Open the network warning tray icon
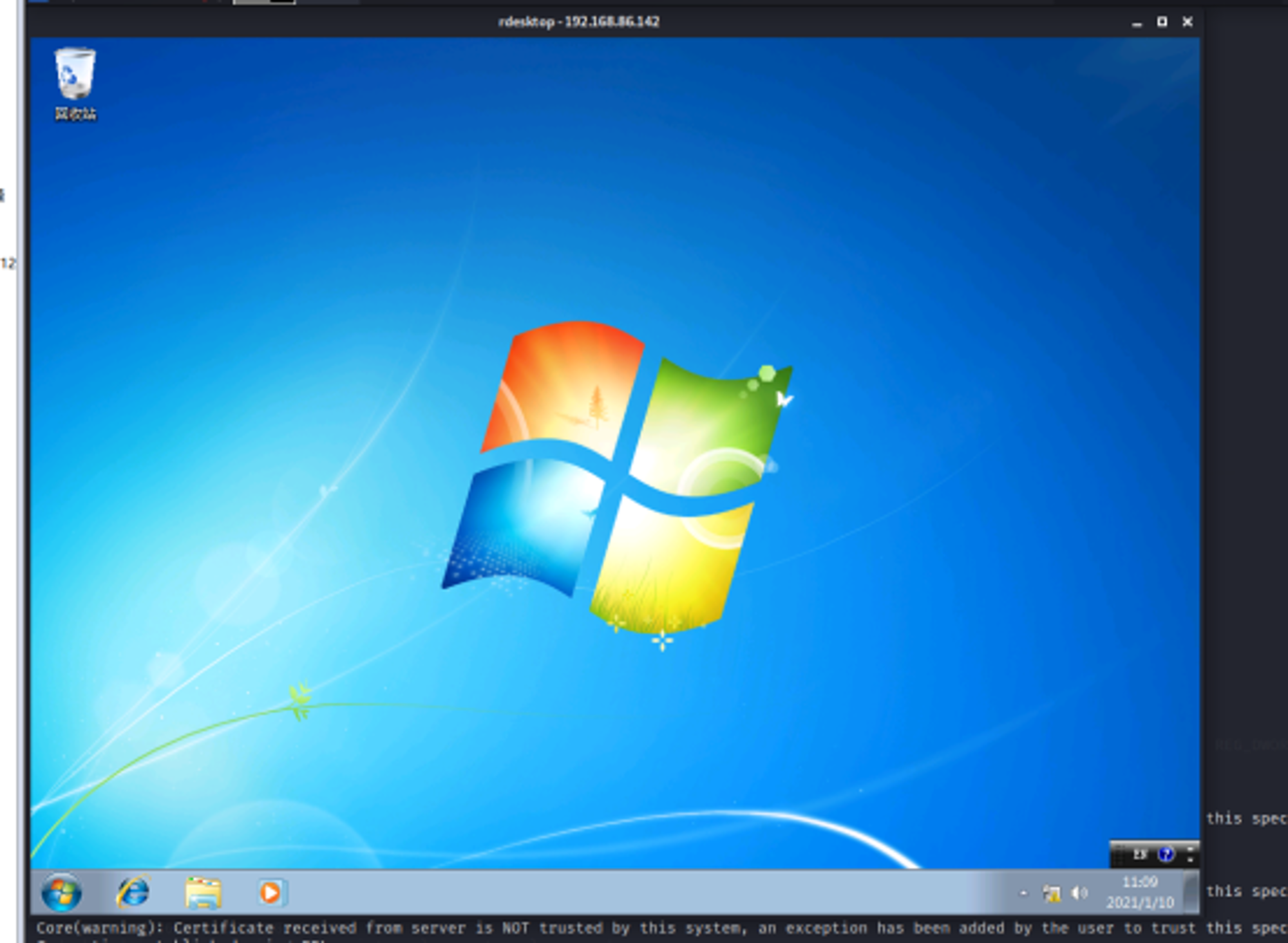The image size is (1288, 943). pos(1052,893)
